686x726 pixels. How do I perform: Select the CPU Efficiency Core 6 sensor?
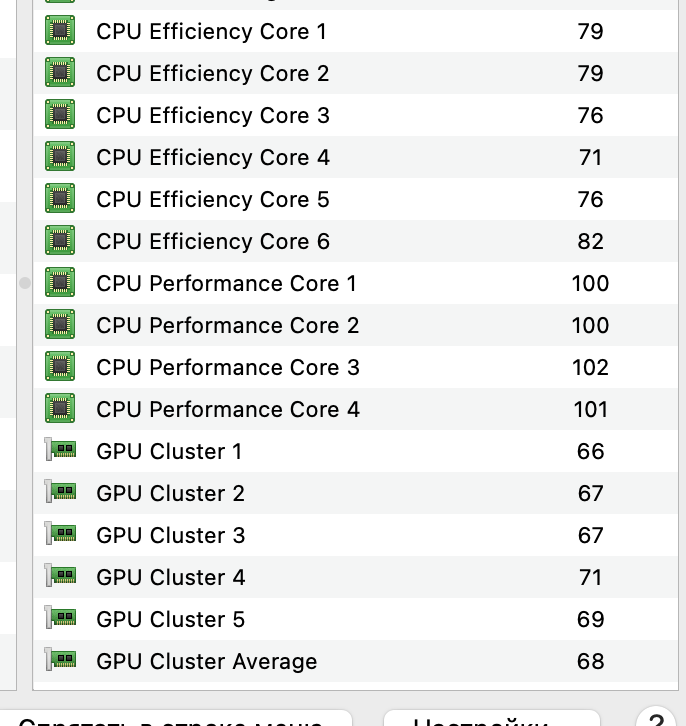355,241
